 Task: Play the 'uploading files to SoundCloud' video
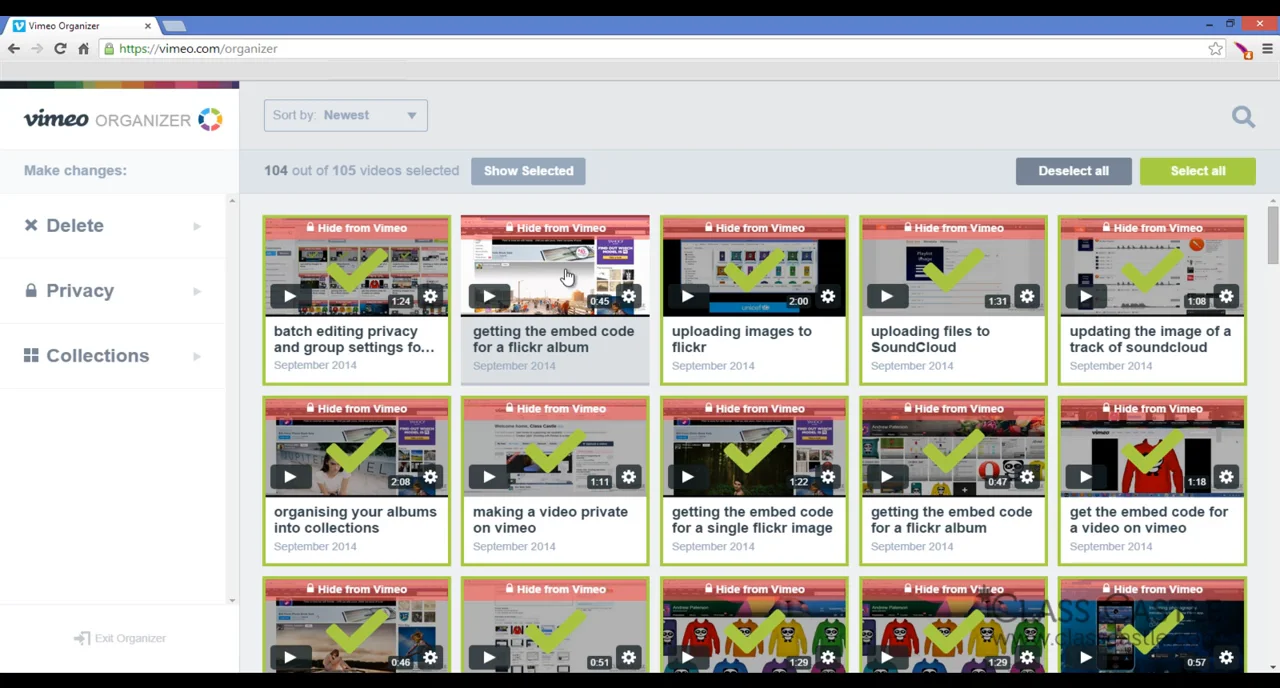point(886,296)
